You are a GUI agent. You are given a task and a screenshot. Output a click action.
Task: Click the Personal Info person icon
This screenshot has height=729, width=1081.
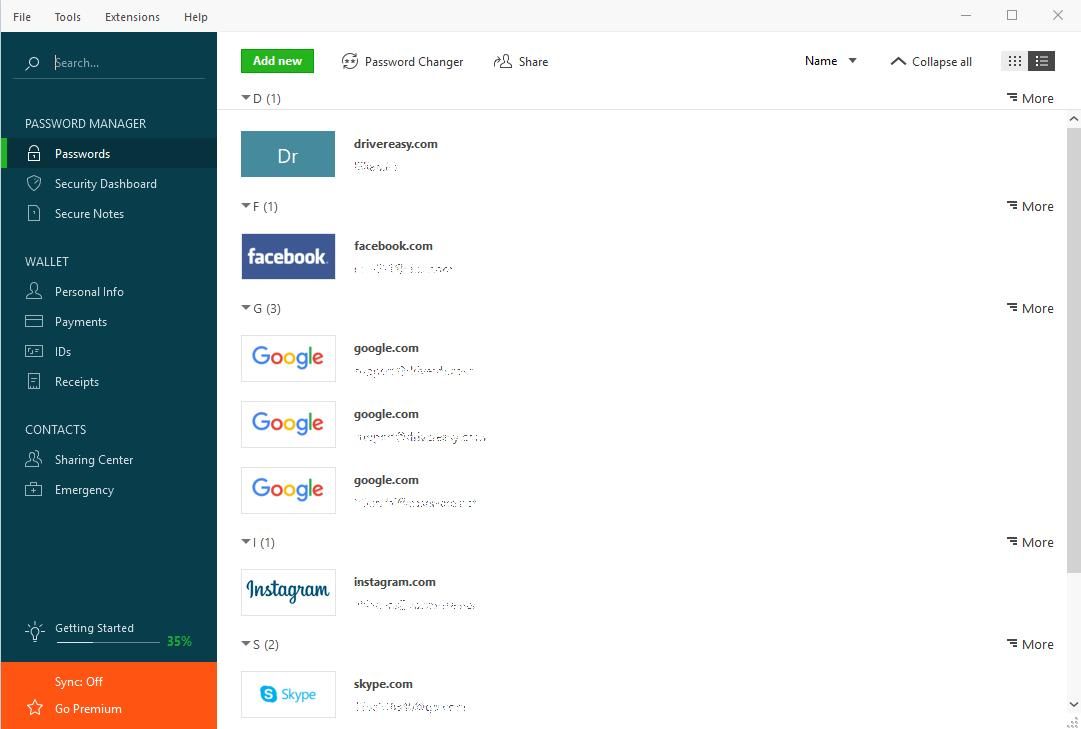pyautogui.click(x=34, y=292)
